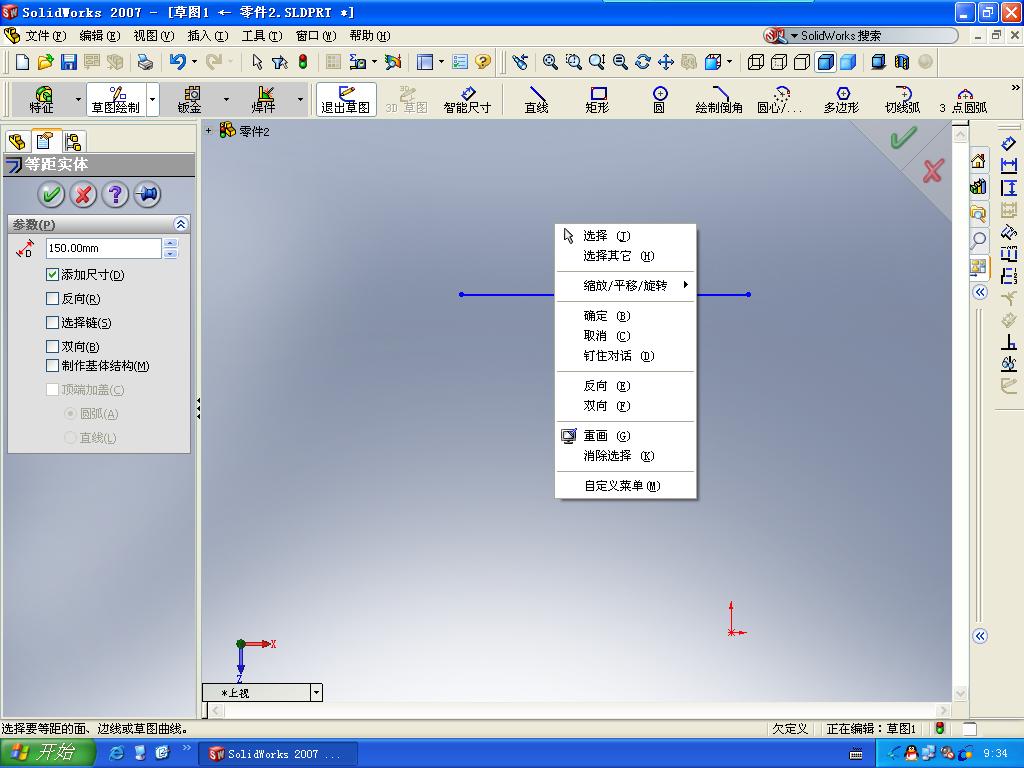Click in the offset distance field
Viewport: 1024px width, 768px height.
click(x=103, y=248)
